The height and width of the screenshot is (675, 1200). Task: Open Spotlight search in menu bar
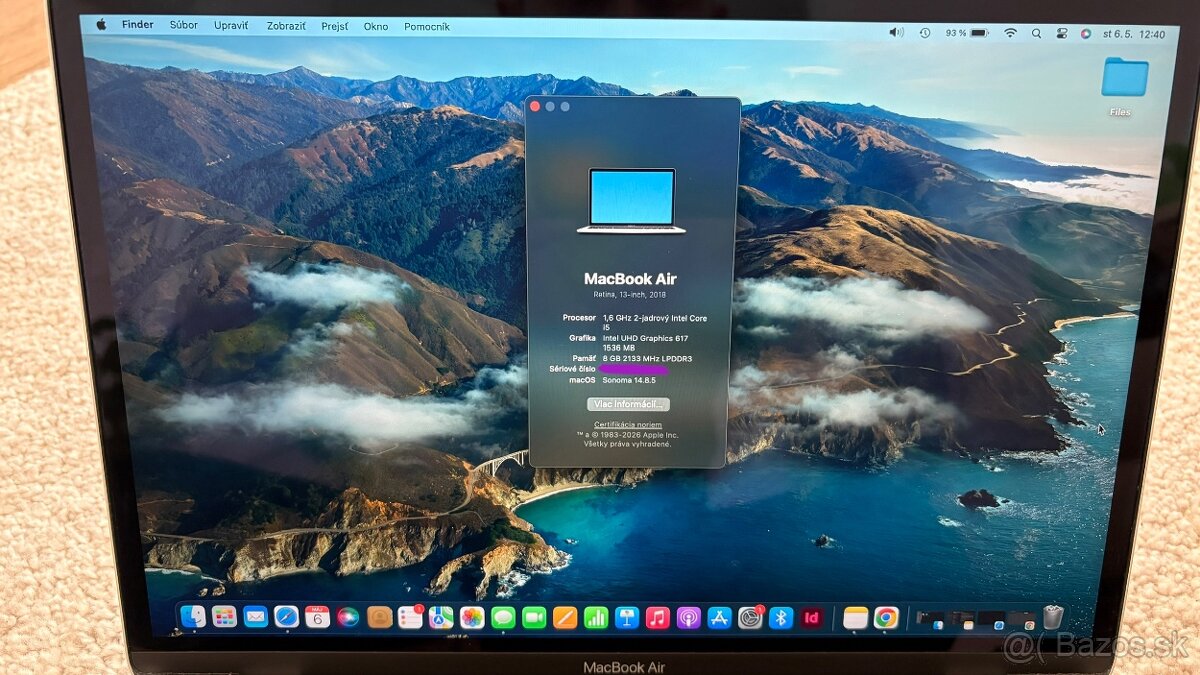click(x=1036, y=33)
